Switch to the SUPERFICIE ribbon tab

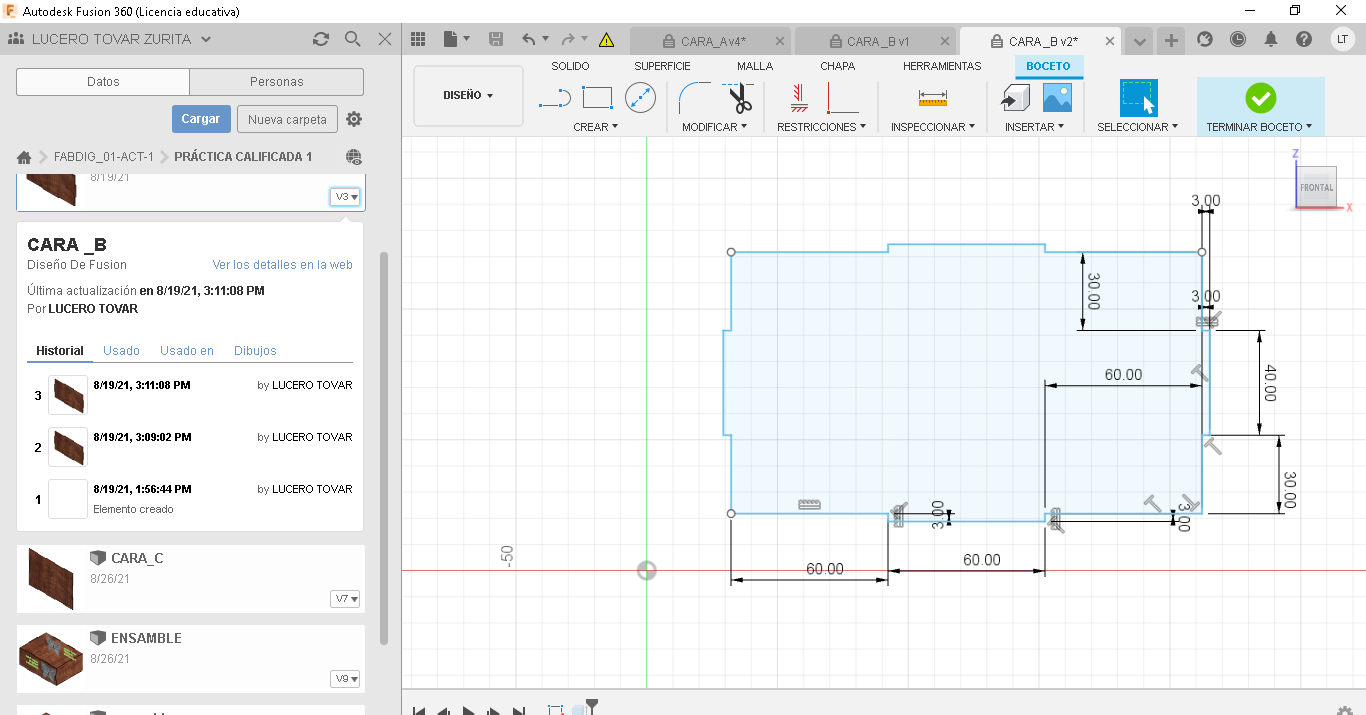click(x=662, y=66)
